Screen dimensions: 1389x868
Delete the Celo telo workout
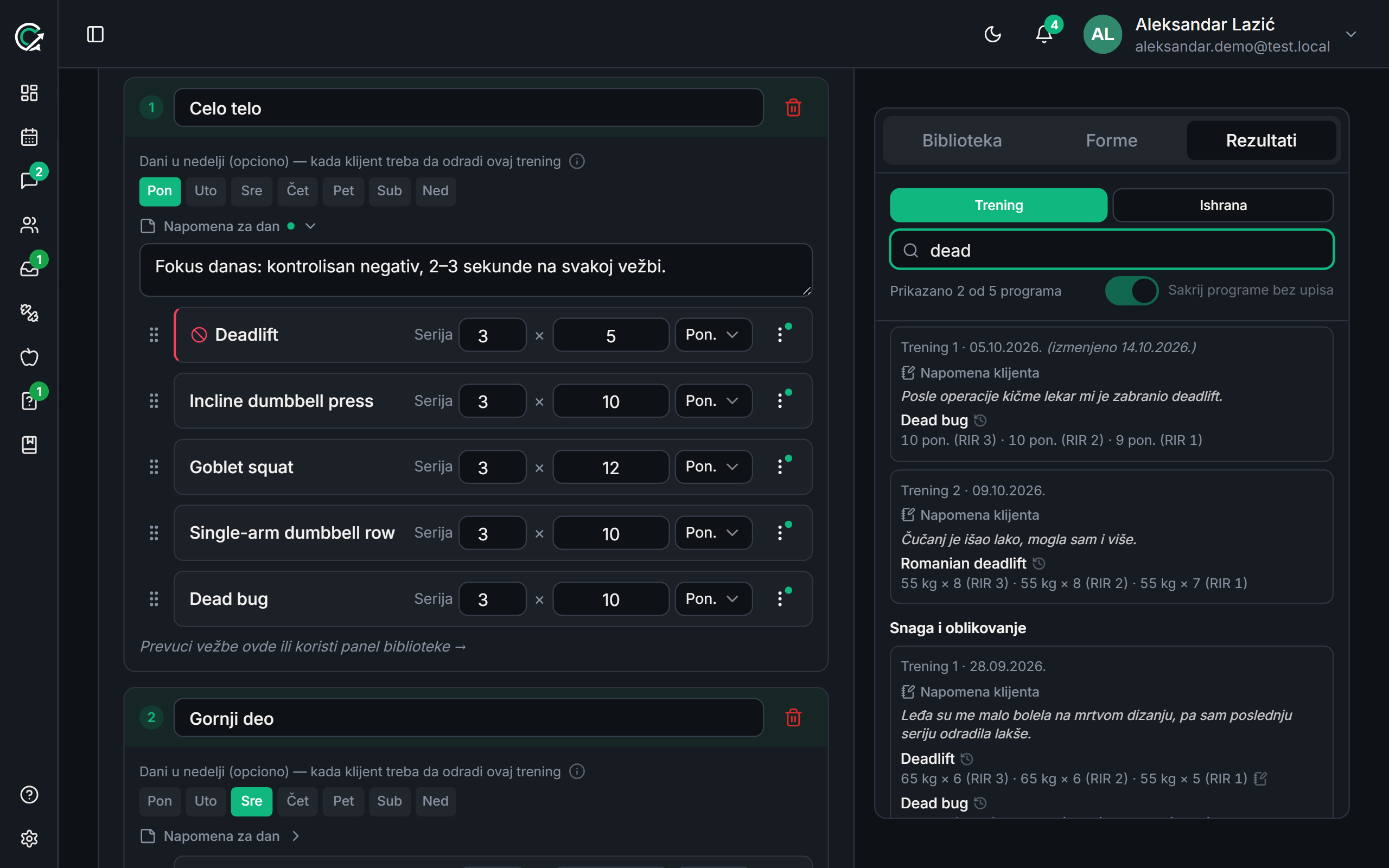pyautogui.click(x=793, y=107)
